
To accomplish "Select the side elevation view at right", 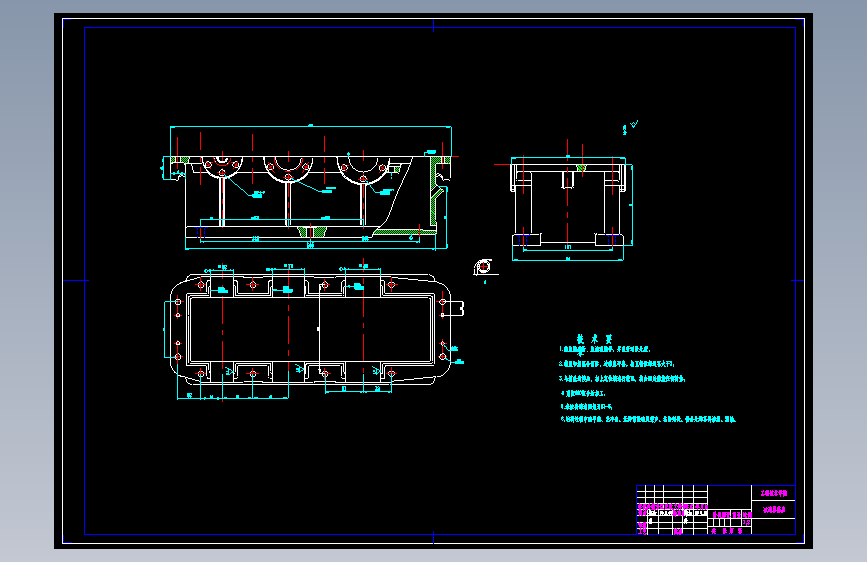I will coord(568,202).
